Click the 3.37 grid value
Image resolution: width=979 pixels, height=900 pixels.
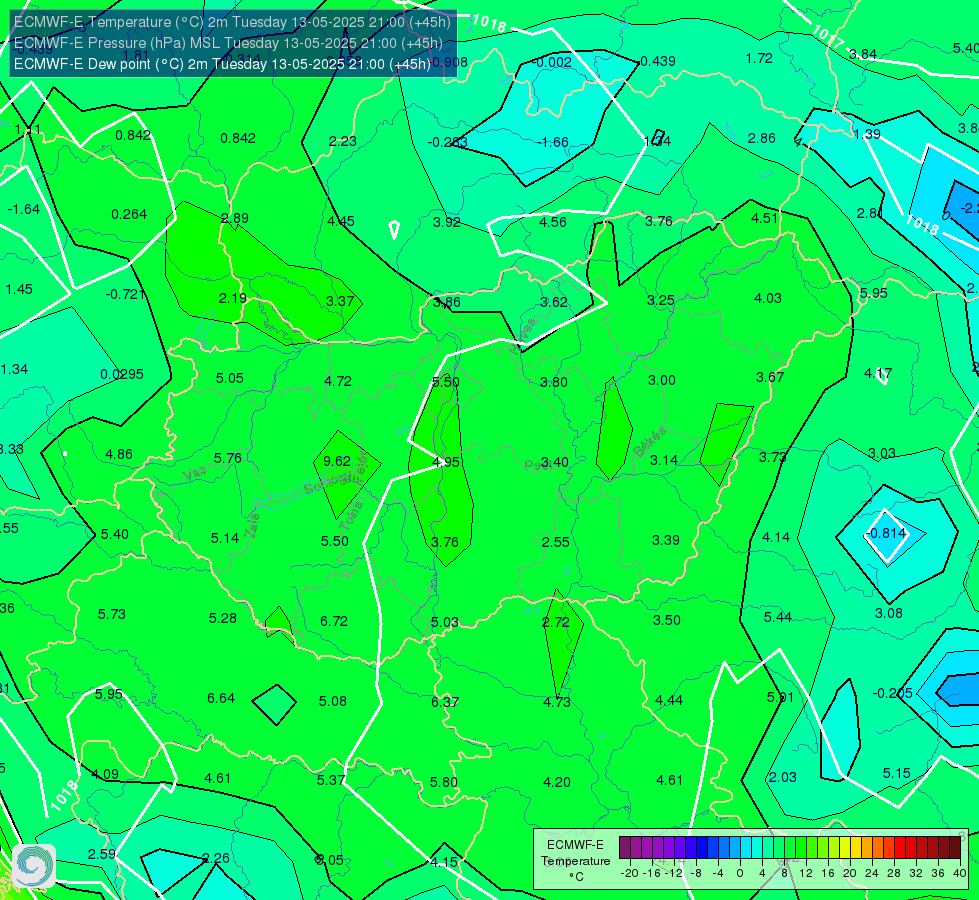(x=340, y=301)
